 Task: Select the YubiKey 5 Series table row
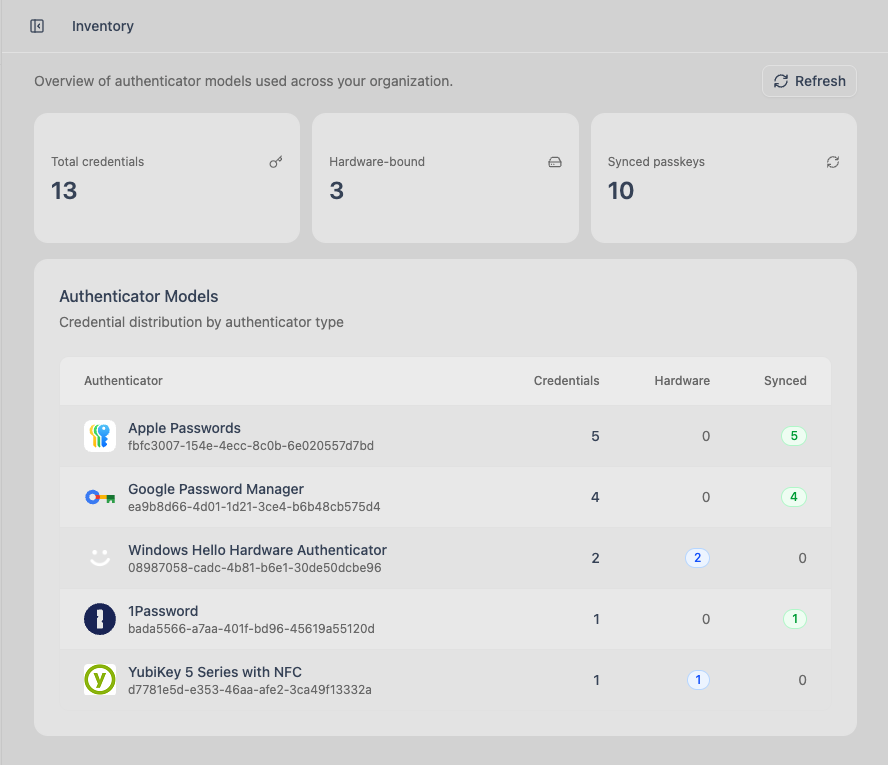[x=445, y=679]
